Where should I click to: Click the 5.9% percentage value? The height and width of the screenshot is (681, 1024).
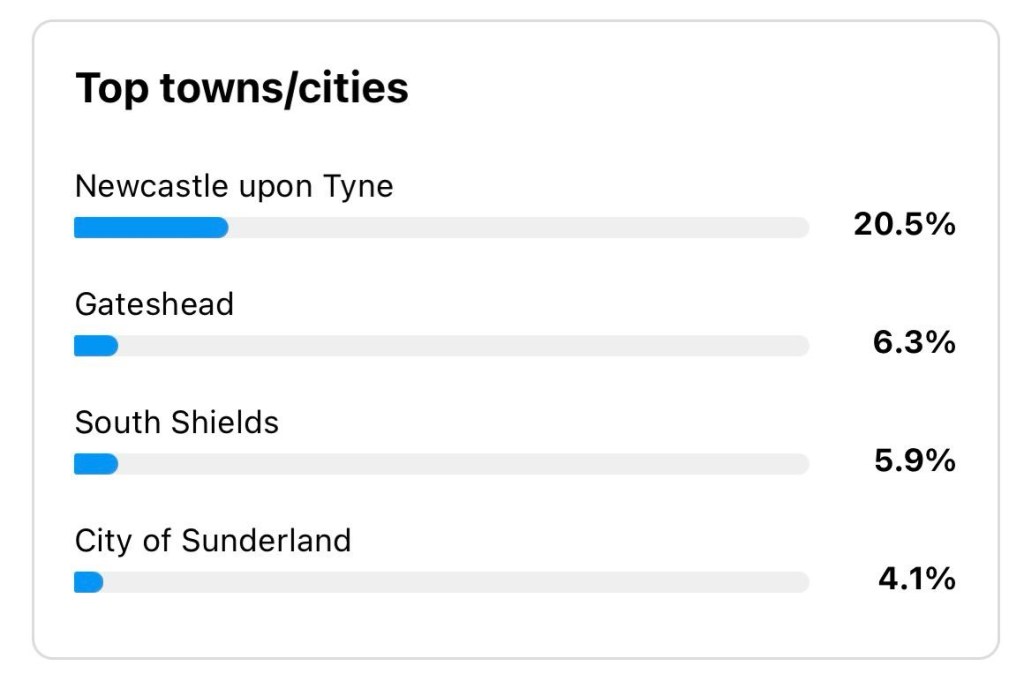pyautogui.click(x=914, y=461)
